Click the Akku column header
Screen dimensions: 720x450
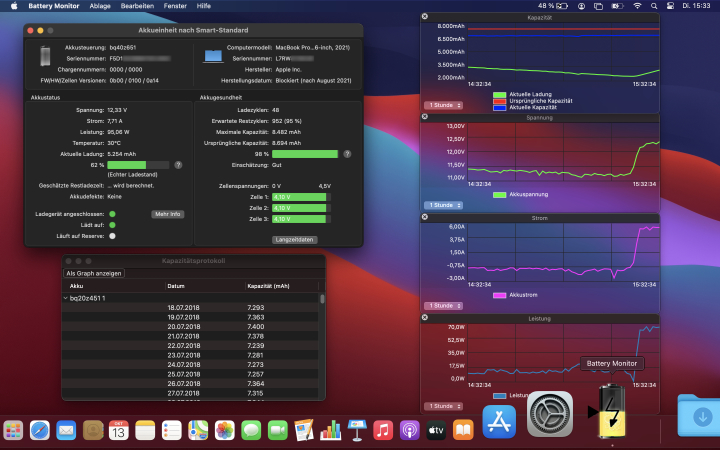pos(113,286)
